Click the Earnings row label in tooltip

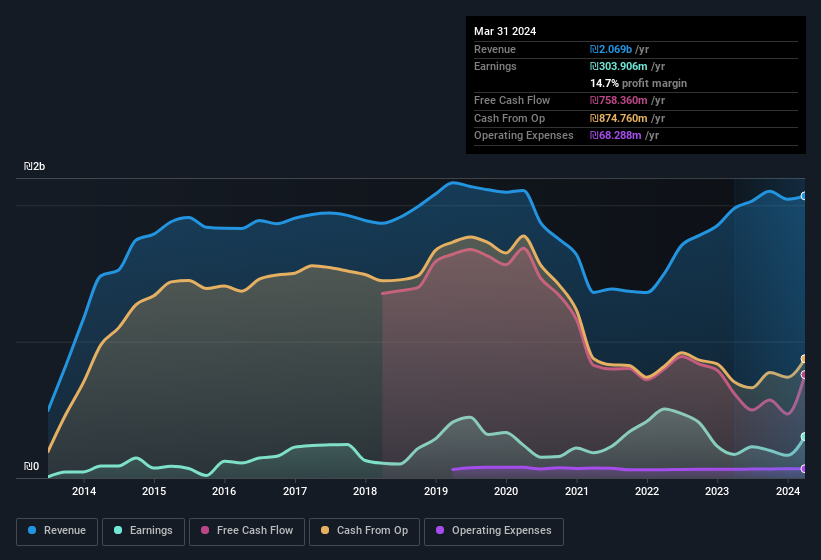tap(495, 66)
